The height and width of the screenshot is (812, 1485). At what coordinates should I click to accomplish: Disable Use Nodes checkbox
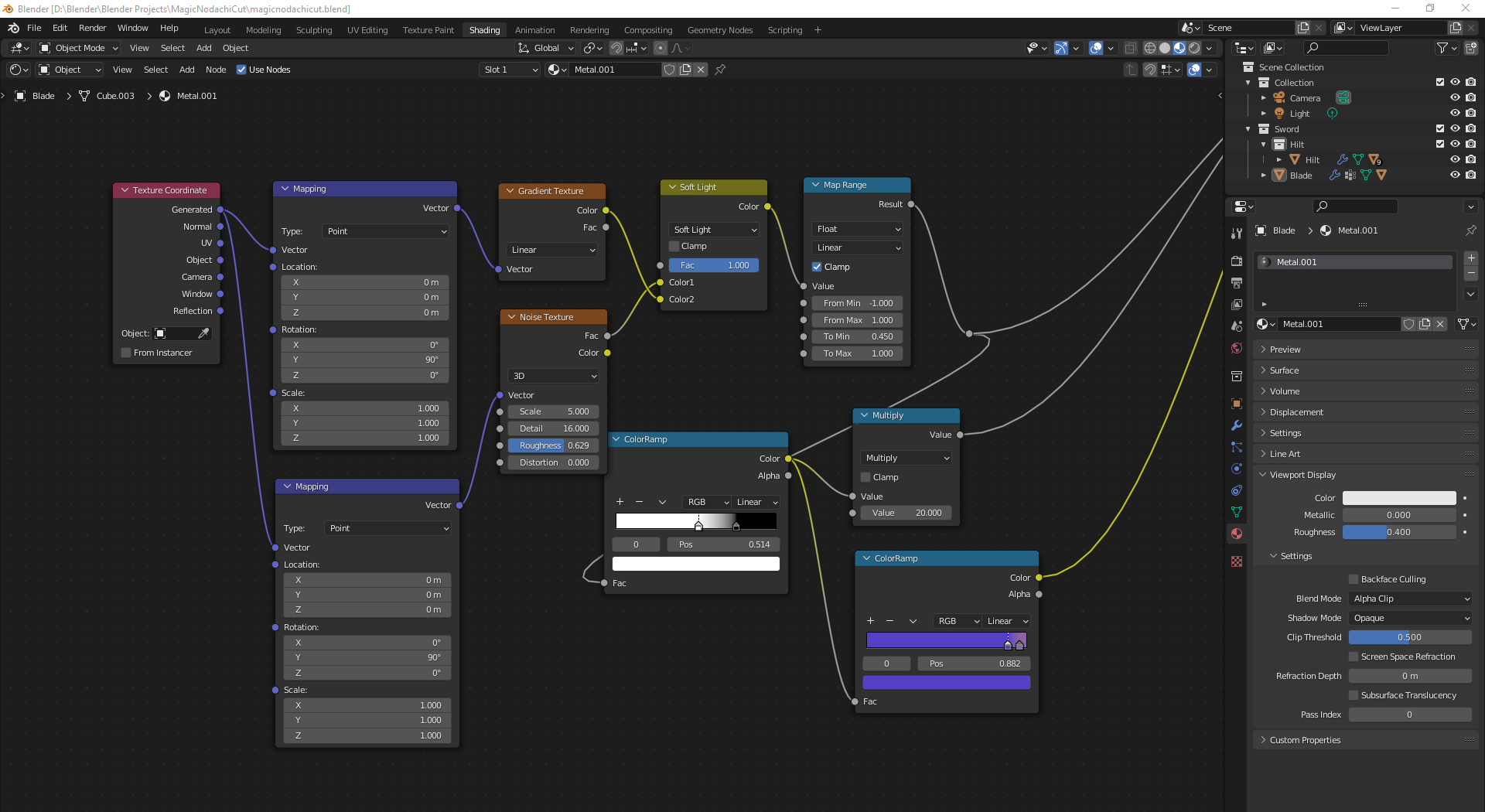pyautogui.click(x=241, y=70)
